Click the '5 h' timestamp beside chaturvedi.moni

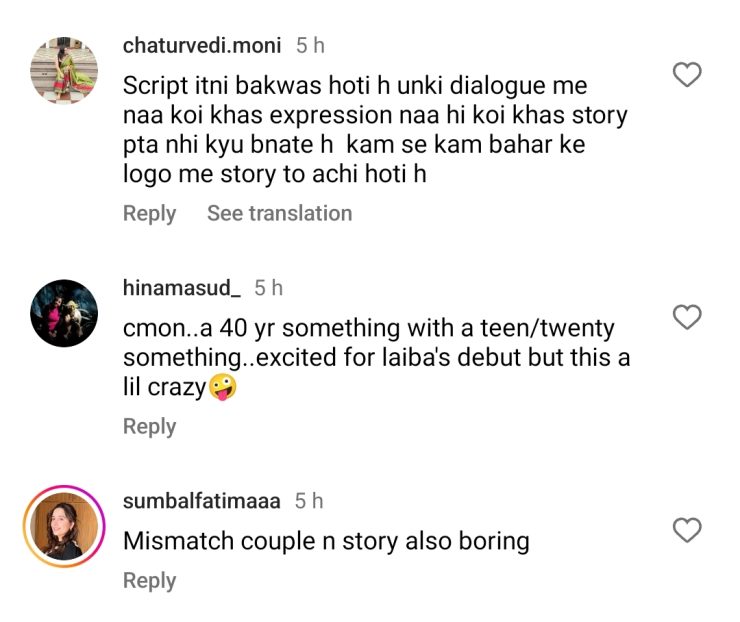pyautogui.click(x=310, y=45)
